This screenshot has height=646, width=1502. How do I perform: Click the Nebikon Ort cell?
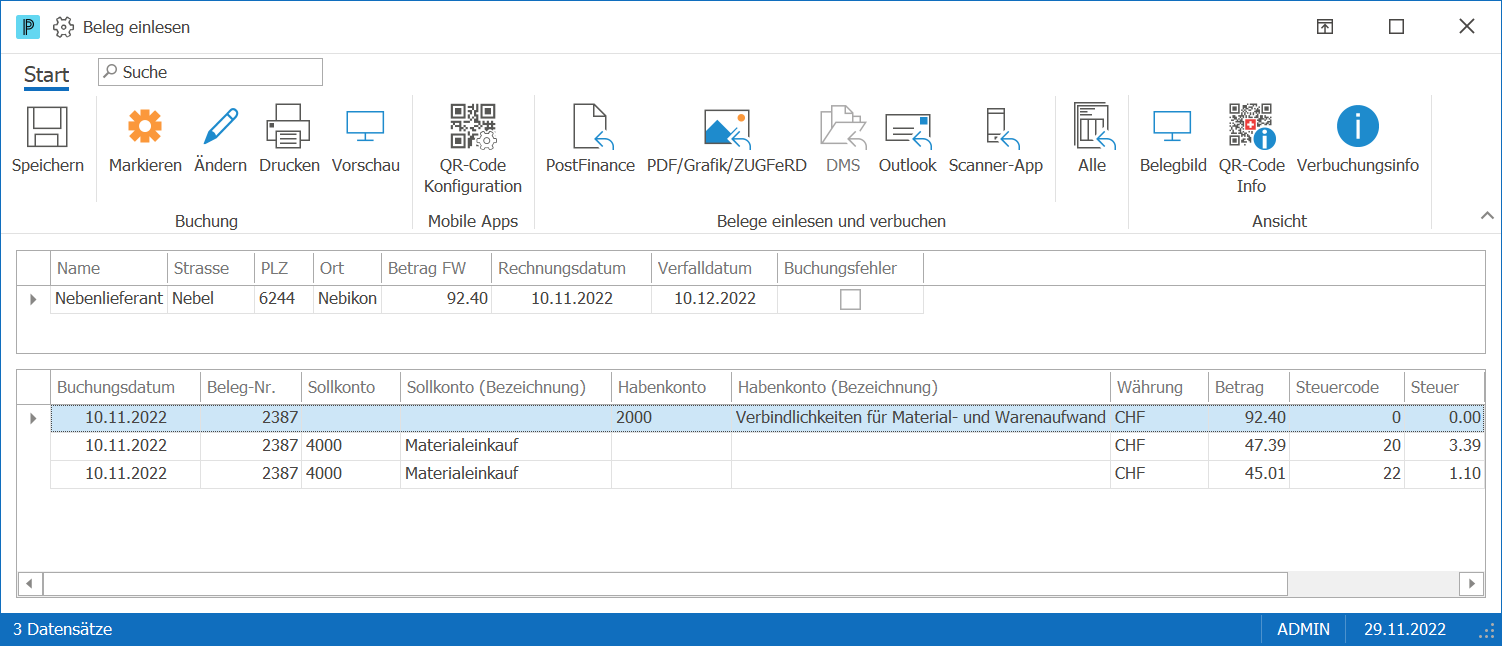[x=347, y=298]
